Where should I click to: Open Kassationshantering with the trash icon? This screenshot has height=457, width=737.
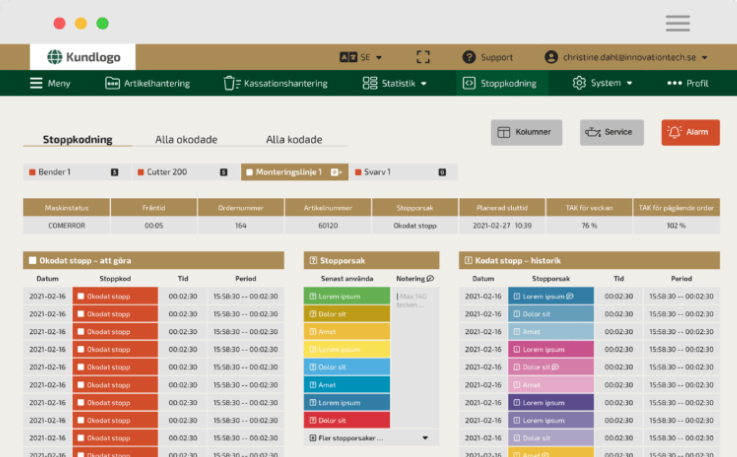pyautogui.click(x=232, y=83)
